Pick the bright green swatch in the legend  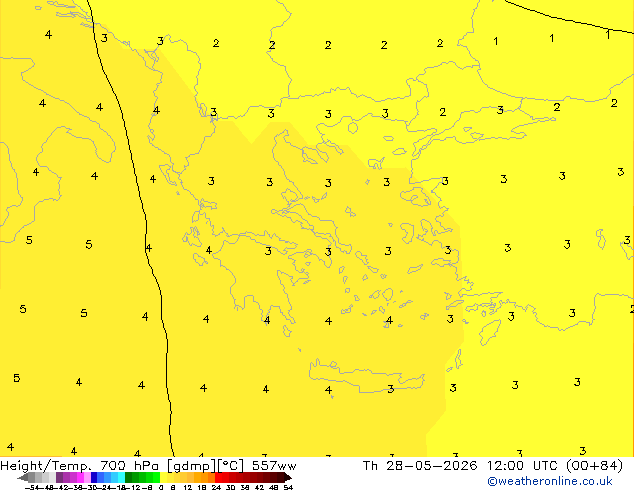pos(156,477)
